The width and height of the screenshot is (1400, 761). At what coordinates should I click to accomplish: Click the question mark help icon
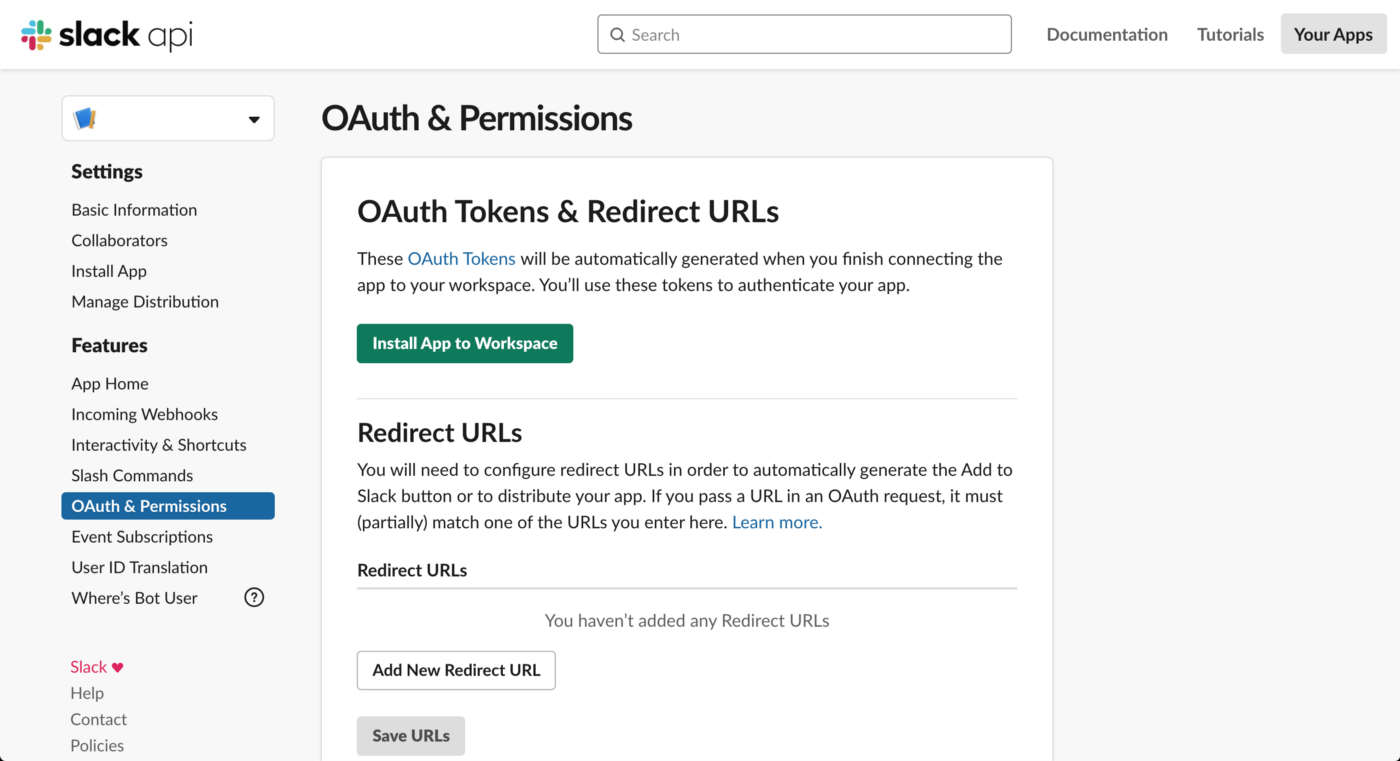click(254, 598)
